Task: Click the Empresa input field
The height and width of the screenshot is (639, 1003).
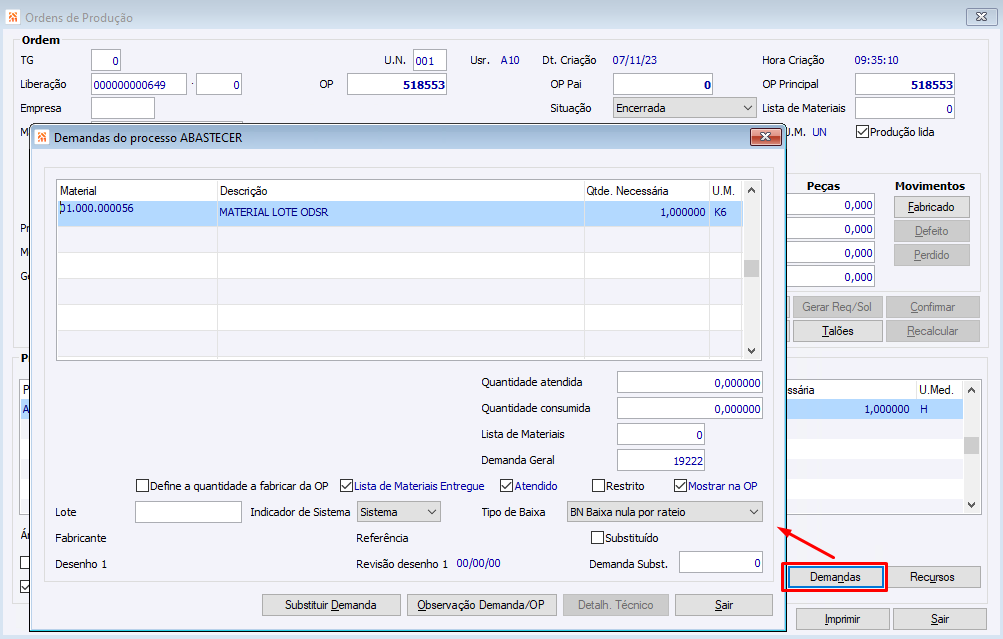Action: pos(123,108)
